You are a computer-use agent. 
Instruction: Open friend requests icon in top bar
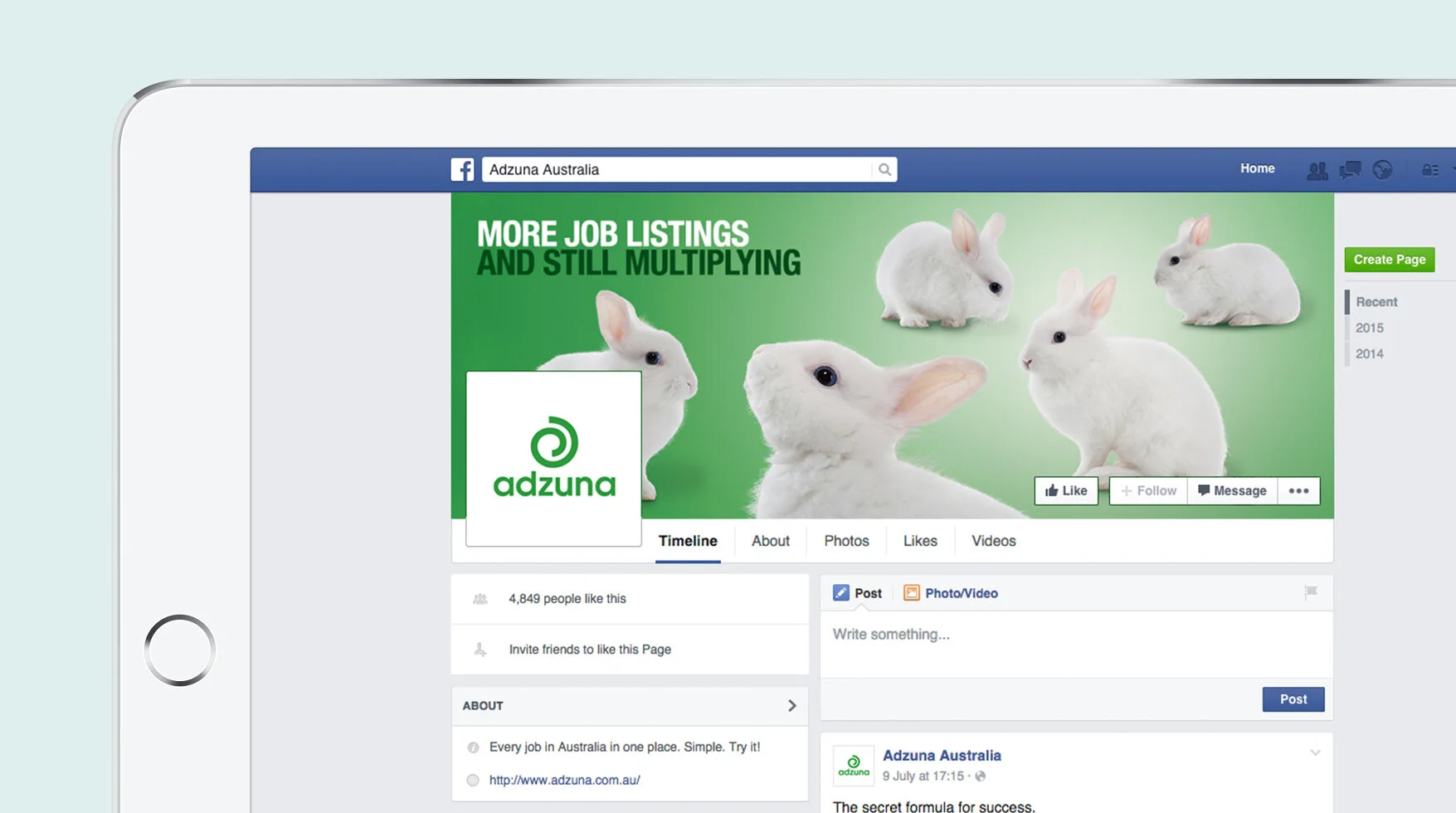tap(1317, 170)
